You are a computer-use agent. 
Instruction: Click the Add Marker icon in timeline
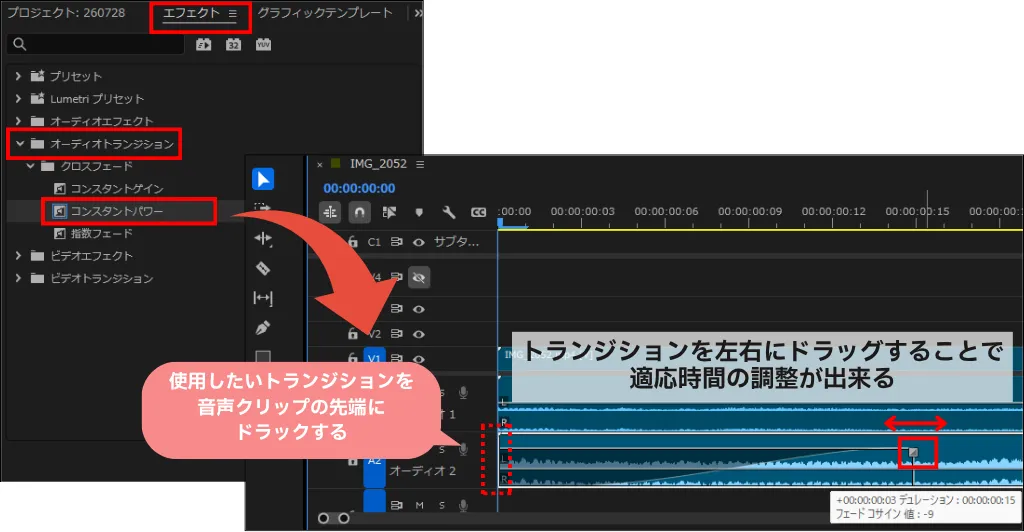(x=419, y=212)
